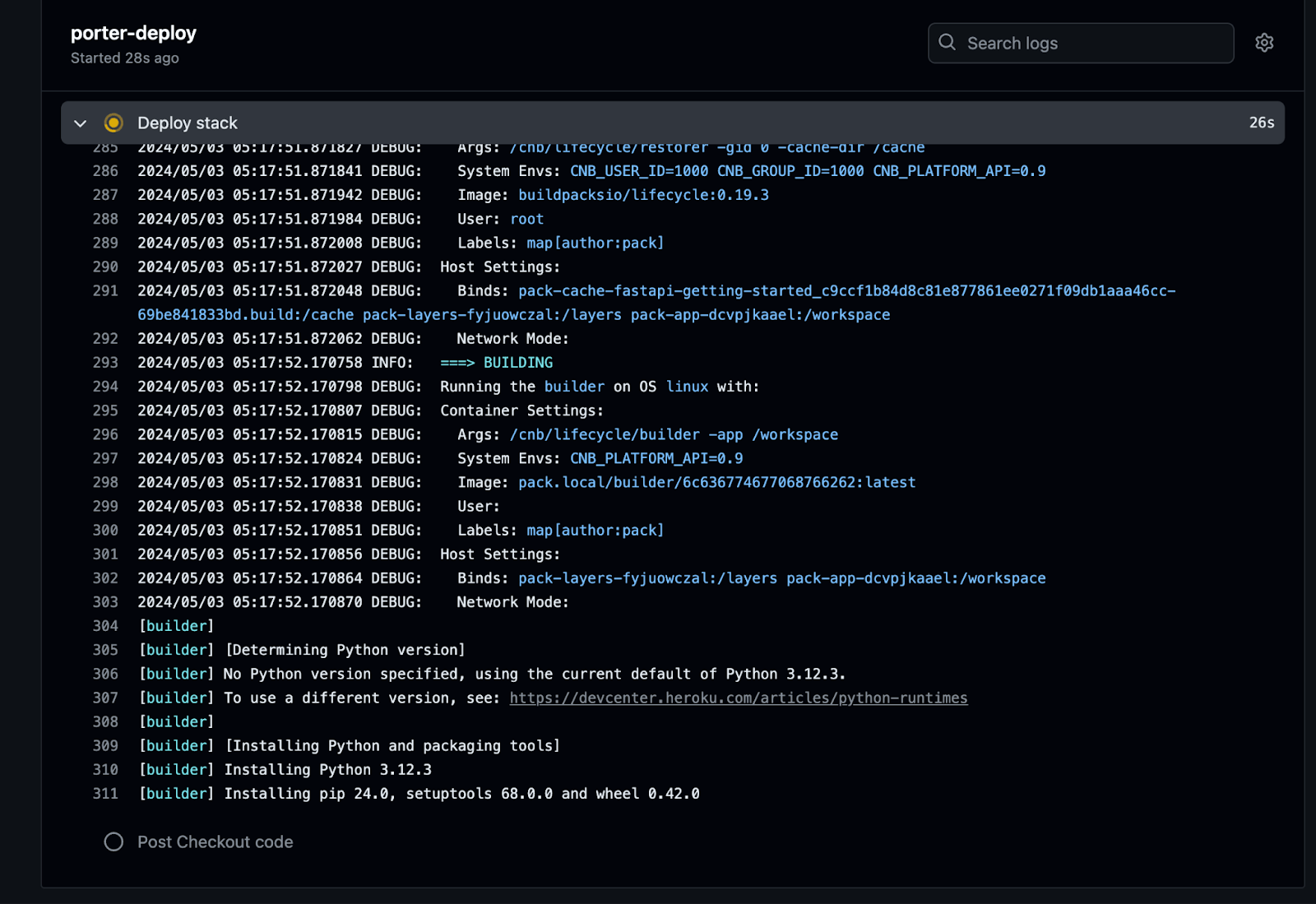
Task: Click 'pack-layers-fyjuowczal:/layers' binds on line 302
Action: coord(647,578)
